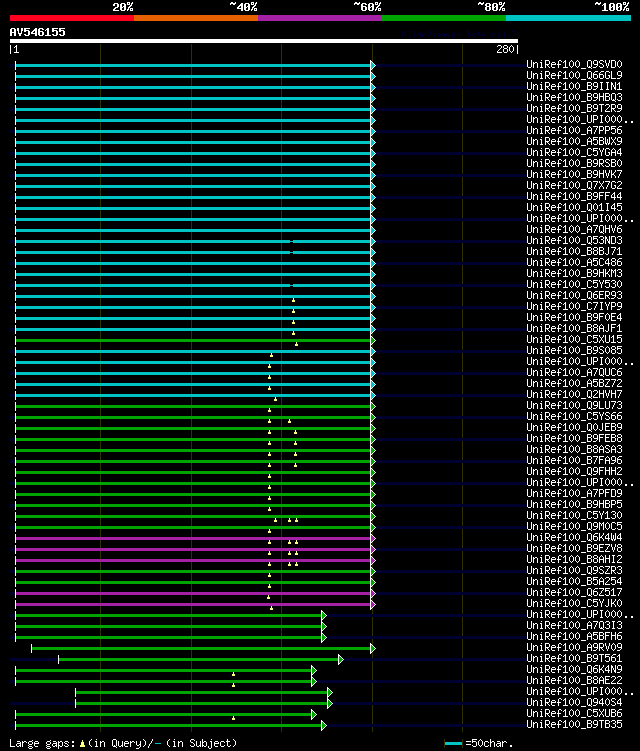640x751 pixels.
Task: Open UniRef100_Q9LU73 hit
Action: tap(574, 406)
